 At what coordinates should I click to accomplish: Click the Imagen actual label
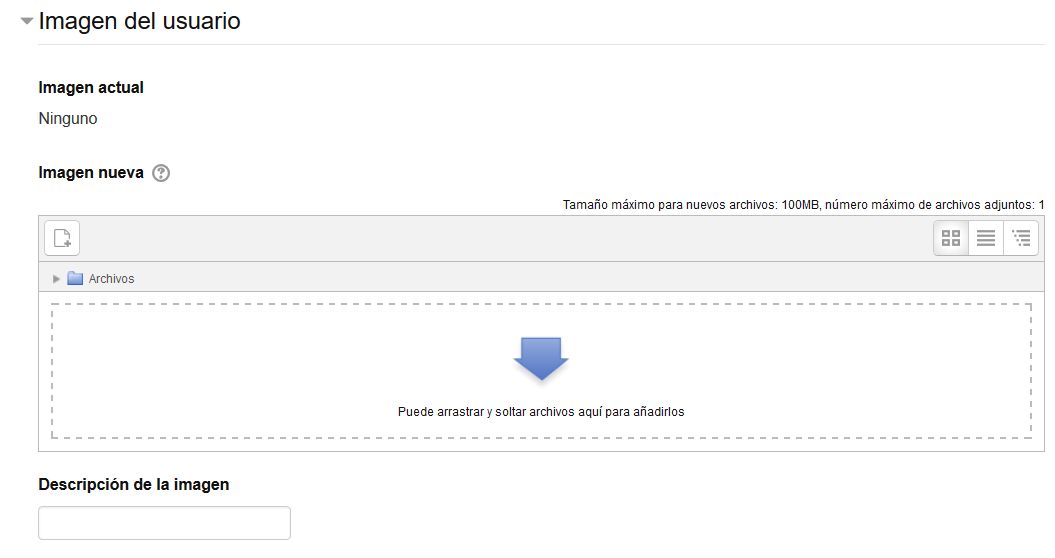pos(91,88)
